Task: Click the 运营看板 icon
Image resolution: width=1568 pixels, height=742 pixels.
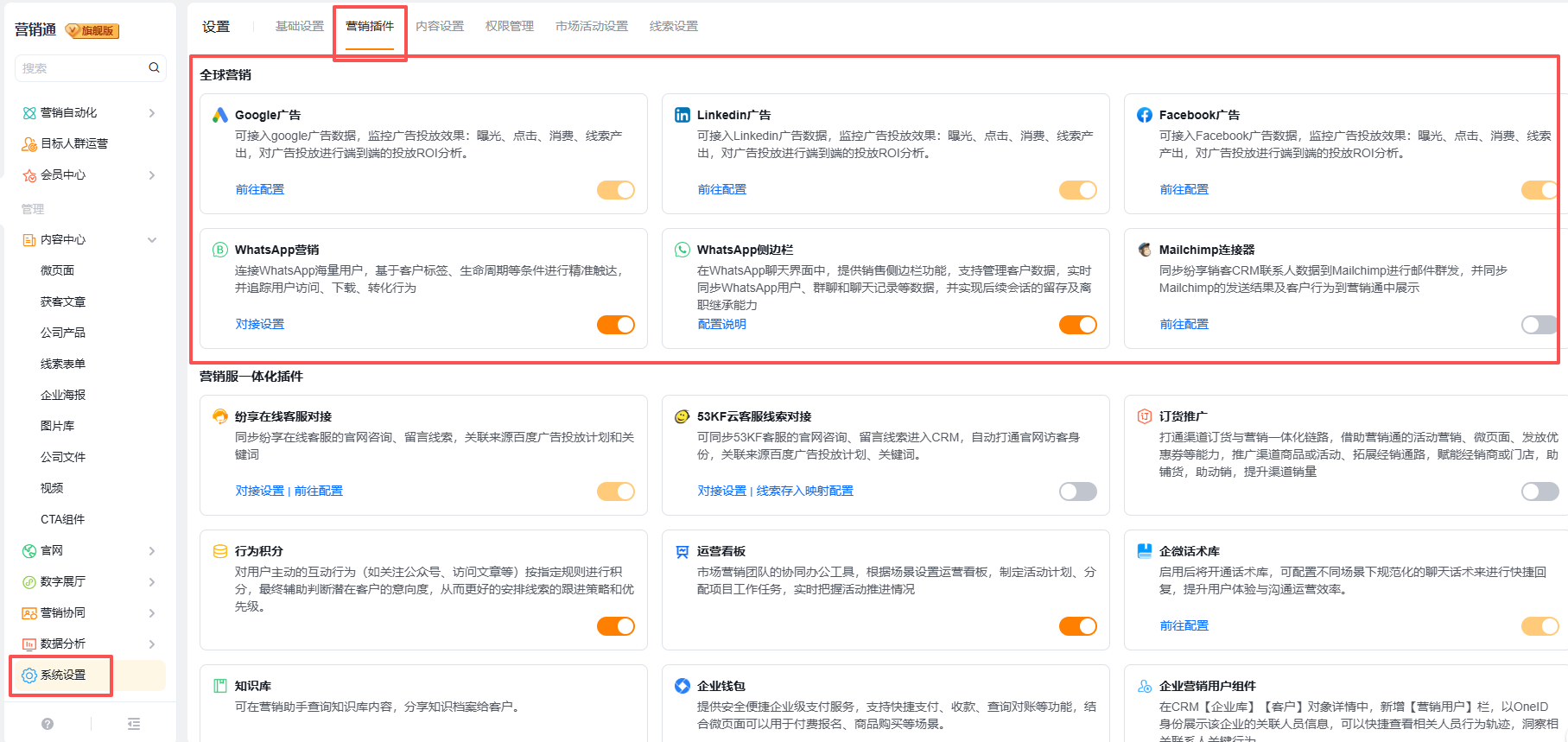Action: 682,551
